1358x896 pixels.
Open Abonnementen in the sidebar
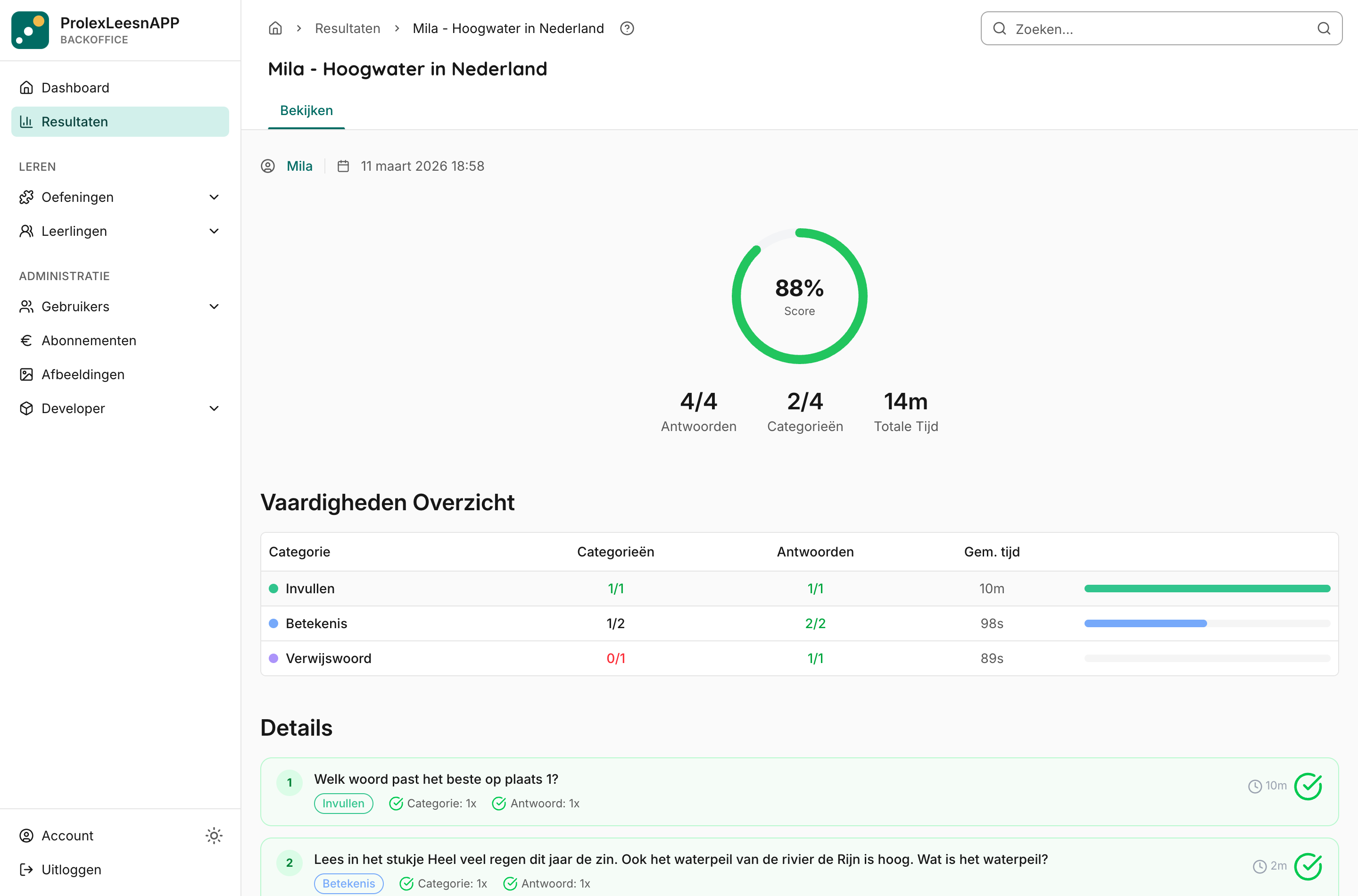coord(120,340)
